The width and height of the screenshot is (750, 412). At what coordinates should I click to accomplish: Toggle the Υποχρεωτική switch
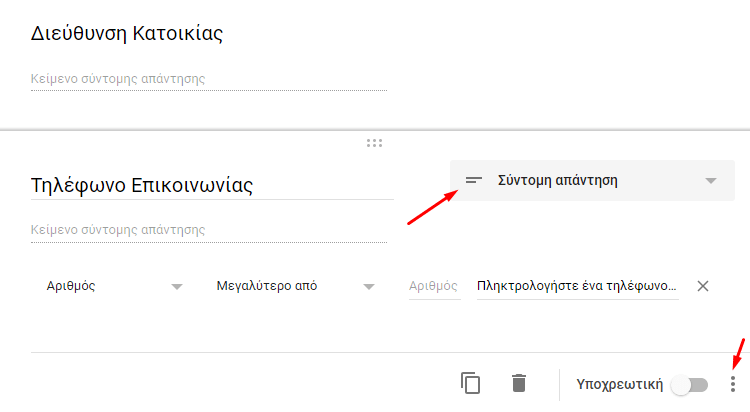689,385
